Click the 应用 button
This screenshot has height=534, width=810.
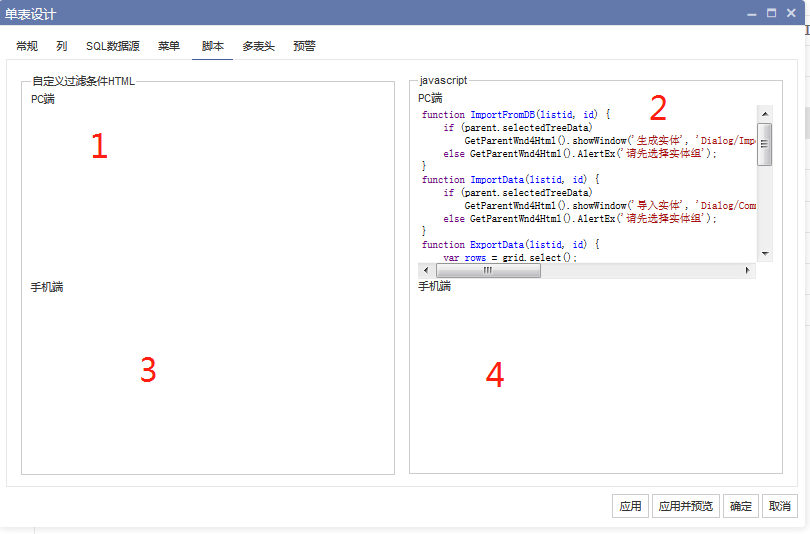coord(630,506)
